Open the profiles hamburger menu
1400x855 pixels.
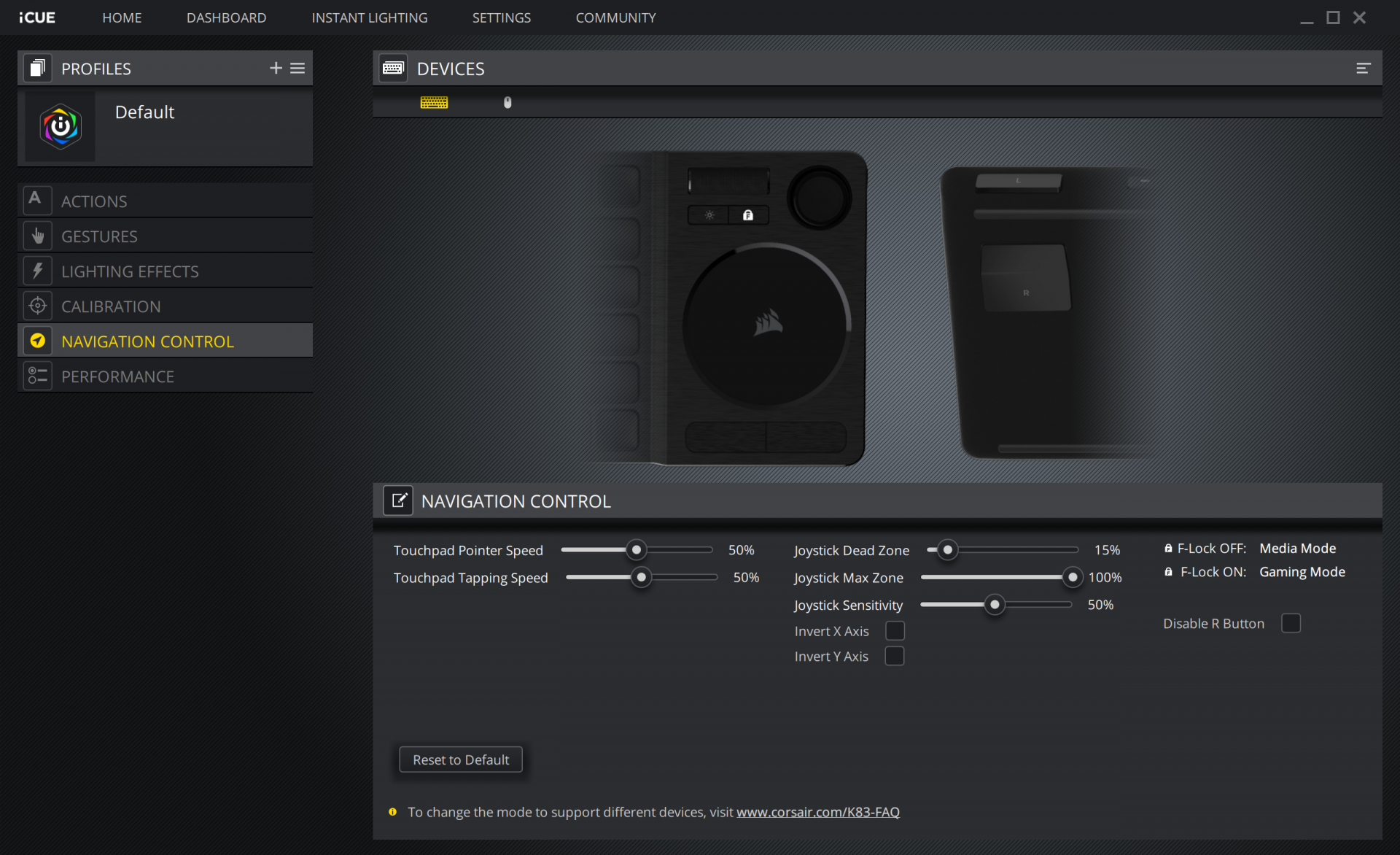(x=297, y=68)
